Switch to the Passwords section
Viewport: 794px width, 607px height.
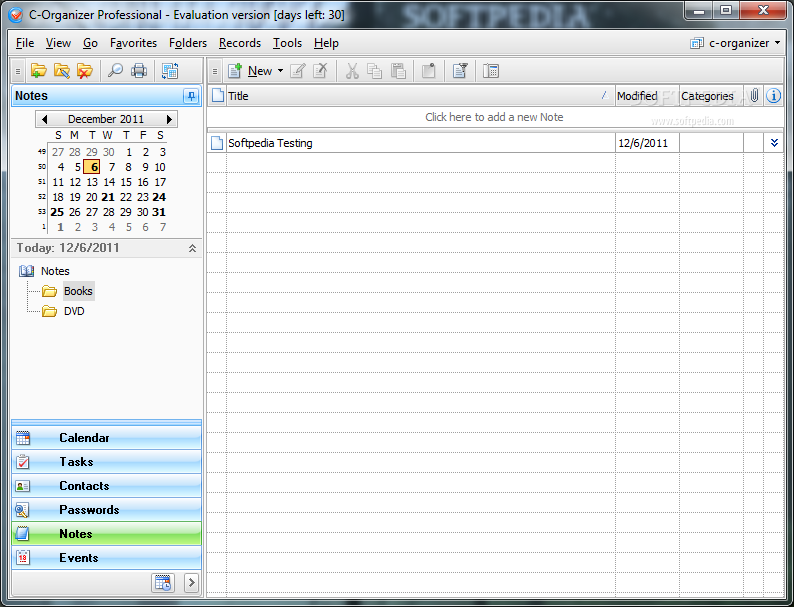pyautogui.click(x=106, y=510)
